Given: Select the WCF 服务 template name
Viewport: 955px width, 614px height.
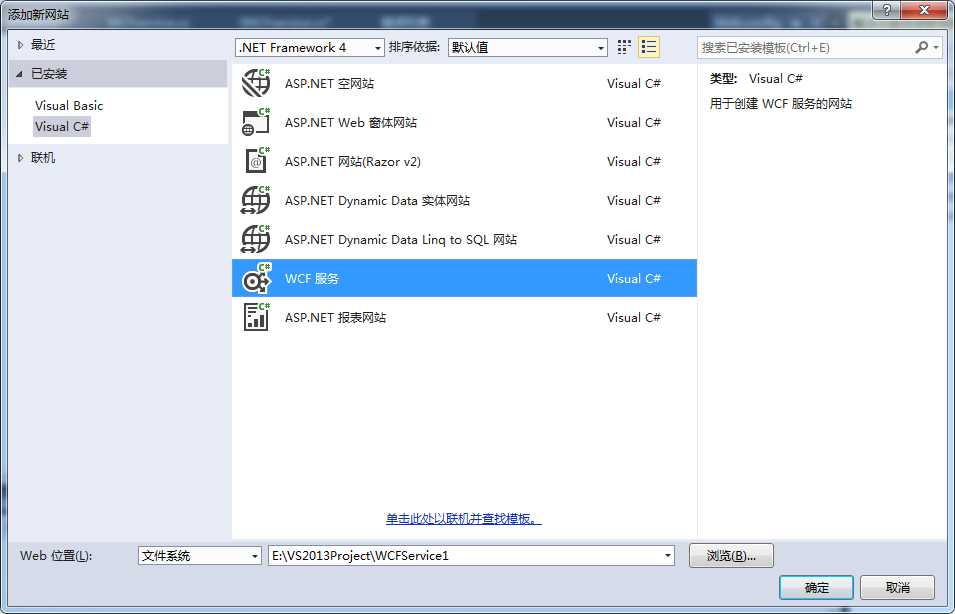Looking at the screenshot, I should tap(312, 278).
